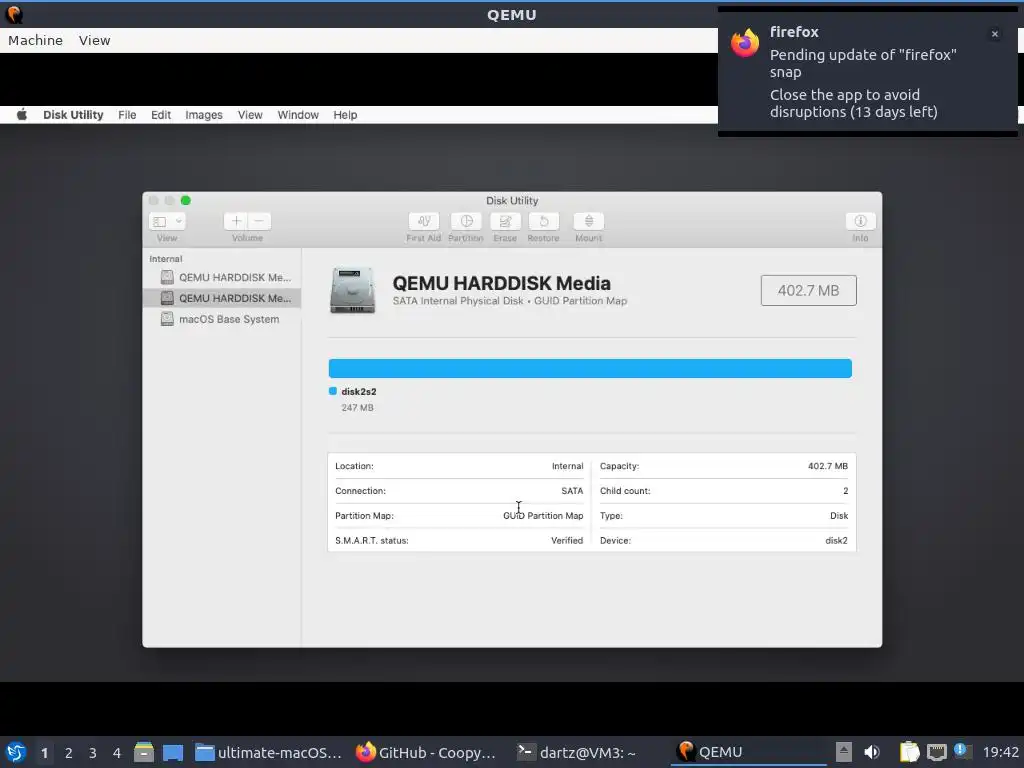Open the file manager launcher in taskbar

tap(144, 752)
